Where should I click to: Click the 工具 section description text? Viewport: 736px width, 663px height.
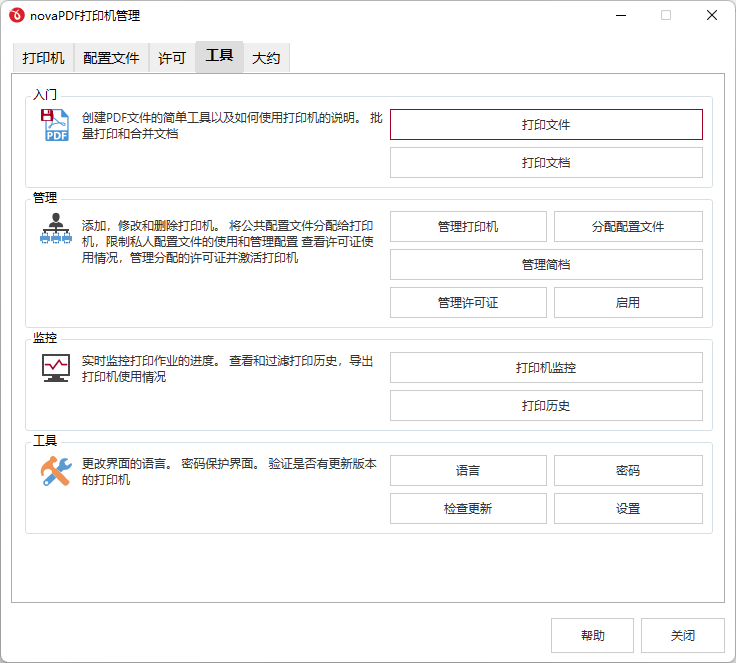229,471
